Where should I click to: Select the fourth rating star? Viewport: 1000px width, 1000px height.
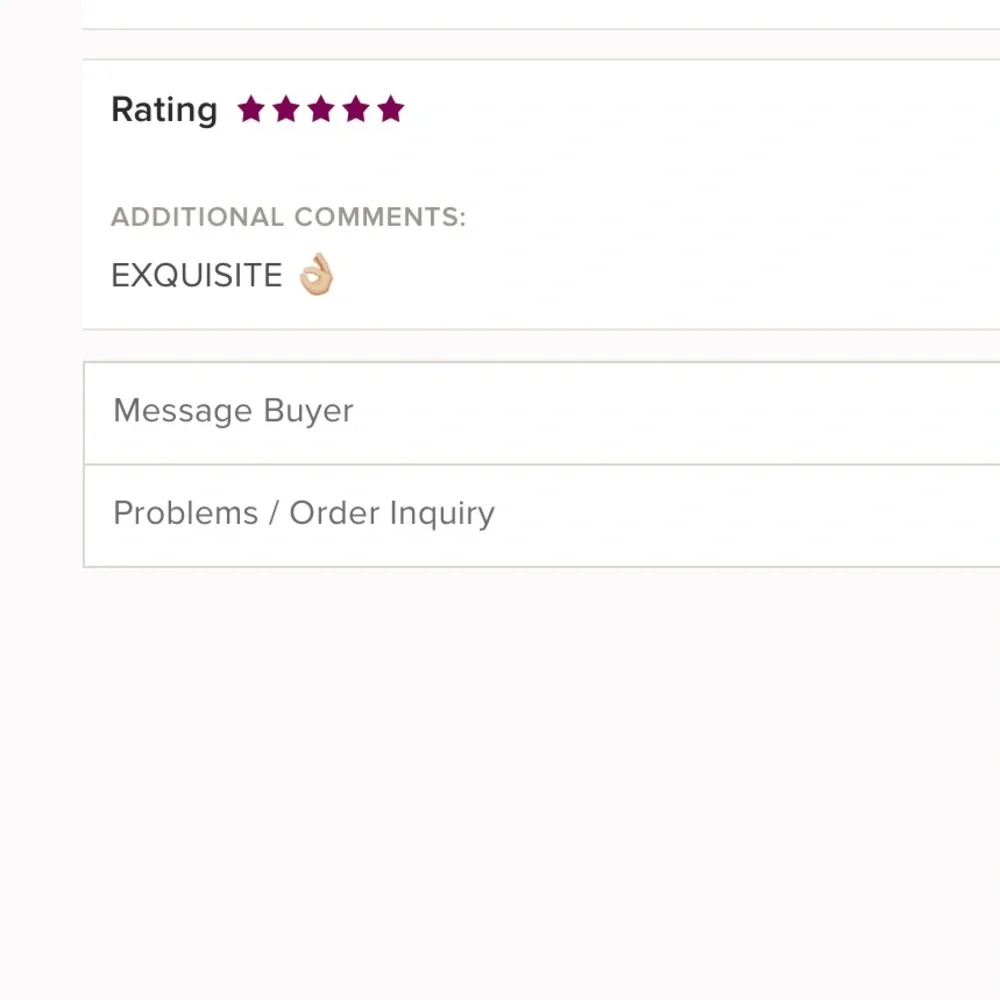coord(355,109)
